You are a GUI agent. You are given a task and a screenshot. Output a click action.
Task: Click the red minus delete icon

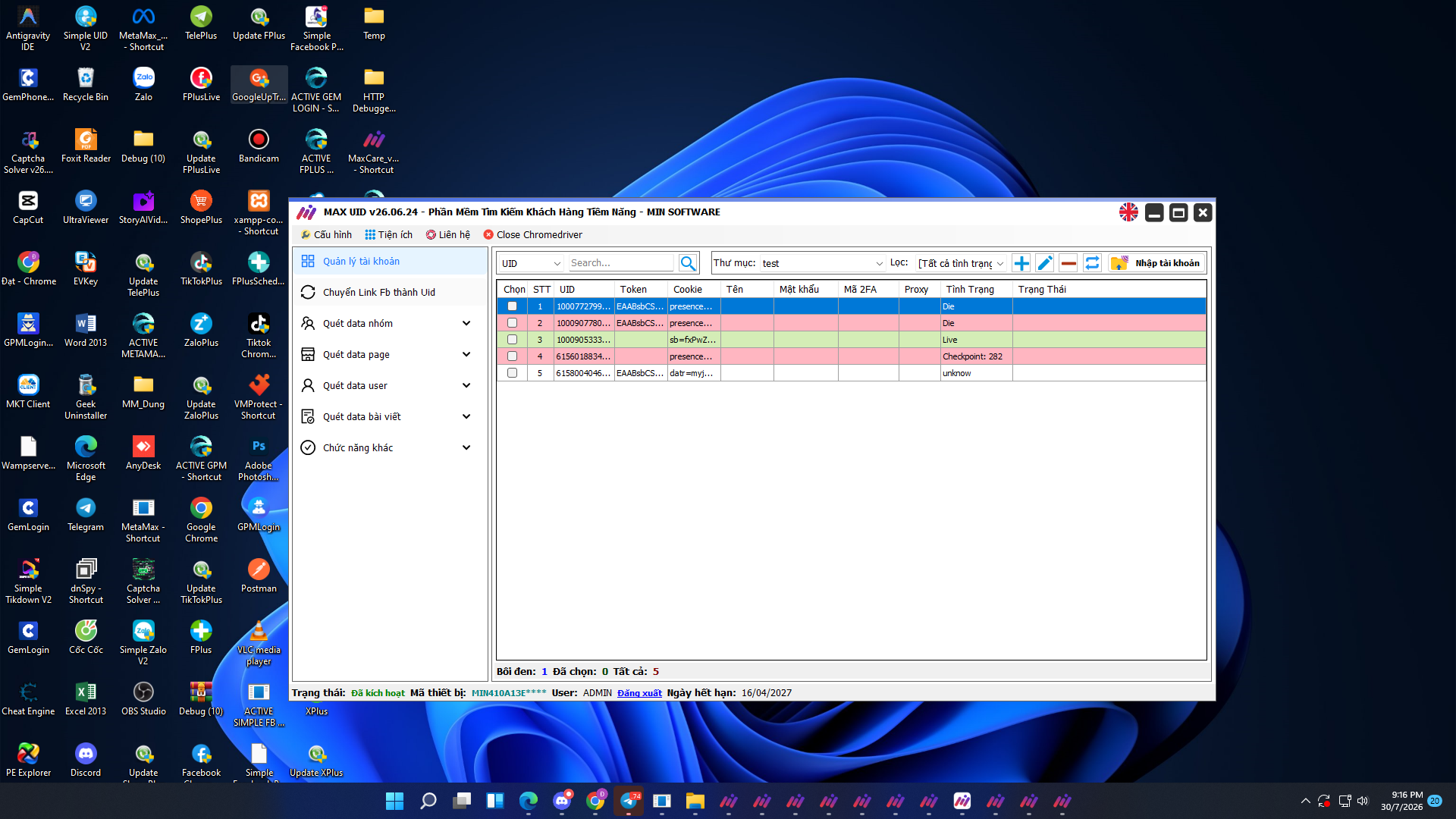1068,263
